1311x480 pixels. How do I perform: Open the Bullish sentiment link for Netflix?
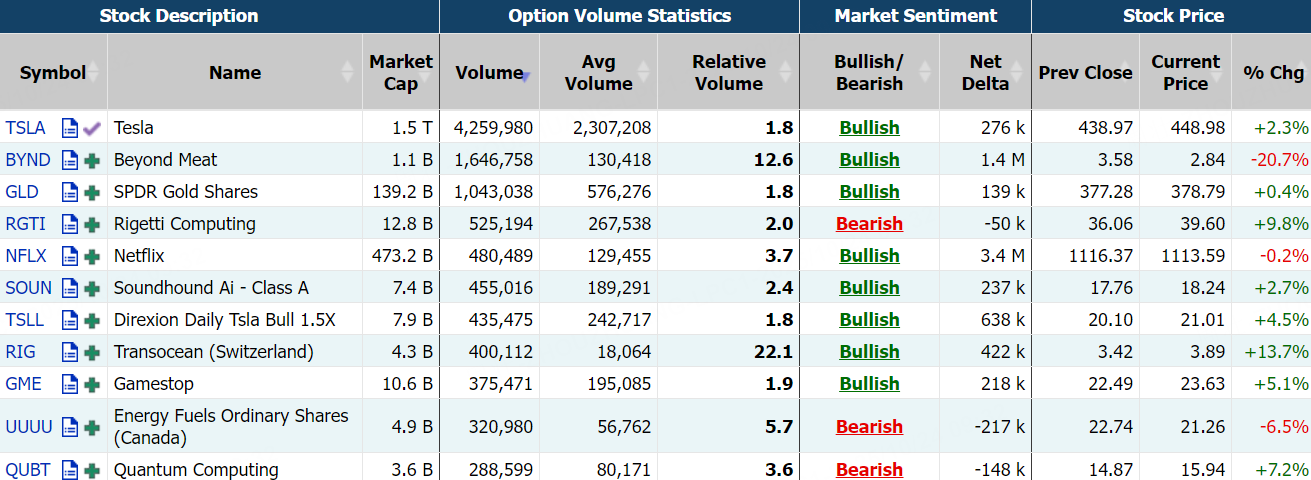[x=869, y=256]
